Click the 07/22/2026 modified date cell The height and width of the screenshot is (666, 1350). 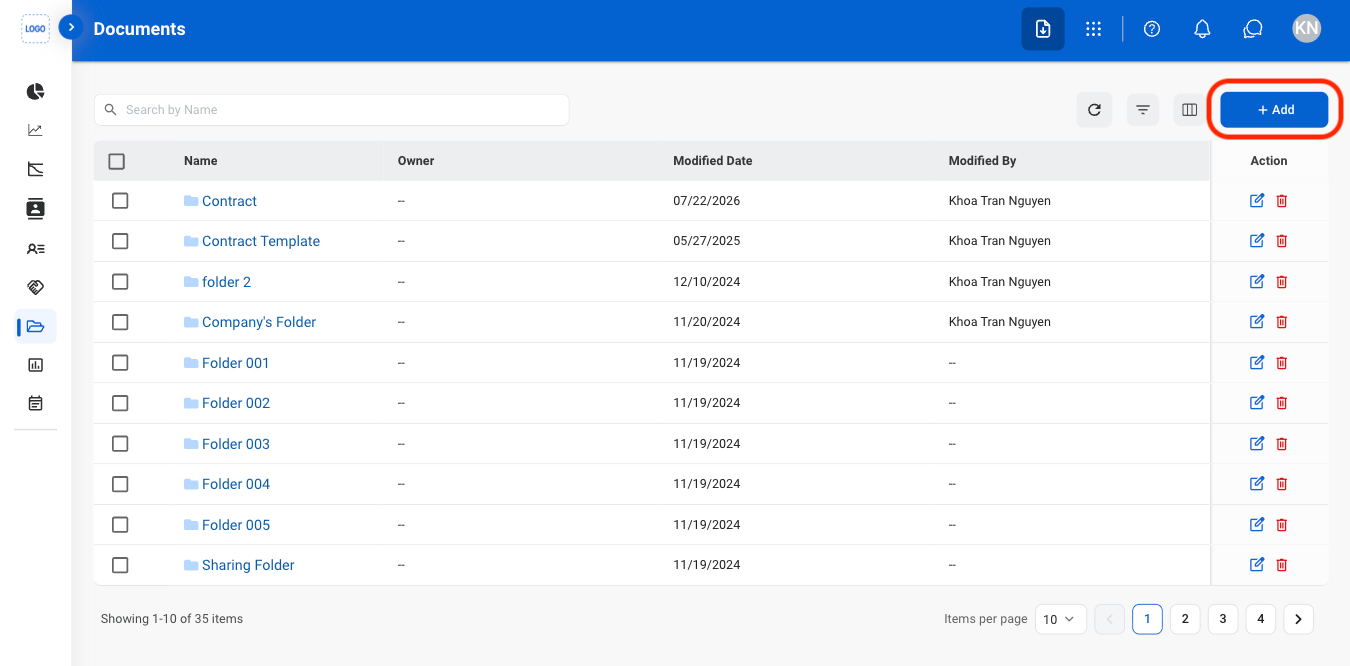click(x=707, y=201)
